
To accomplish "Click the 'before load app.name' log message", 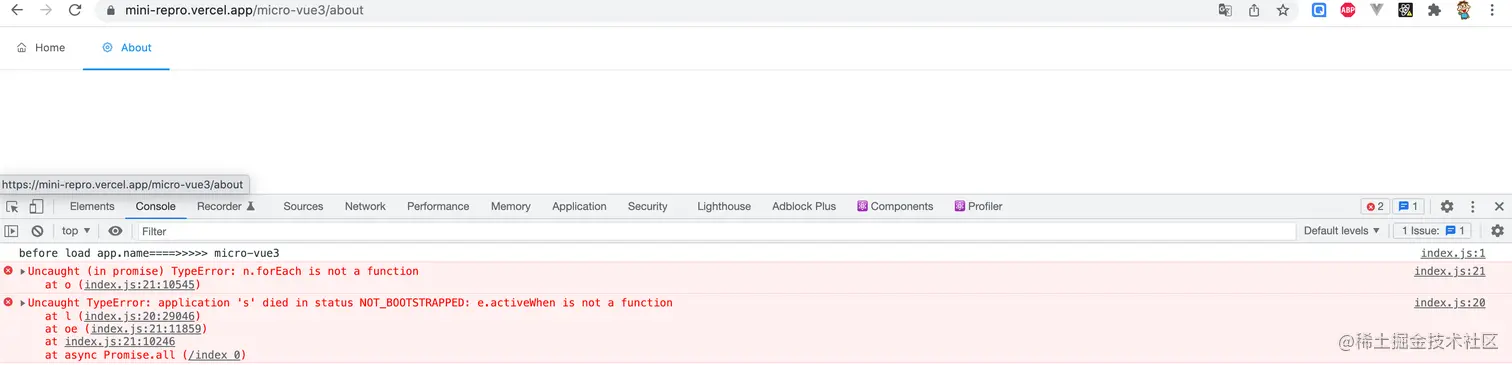I will pyautogui.click(x=149, y=253).
